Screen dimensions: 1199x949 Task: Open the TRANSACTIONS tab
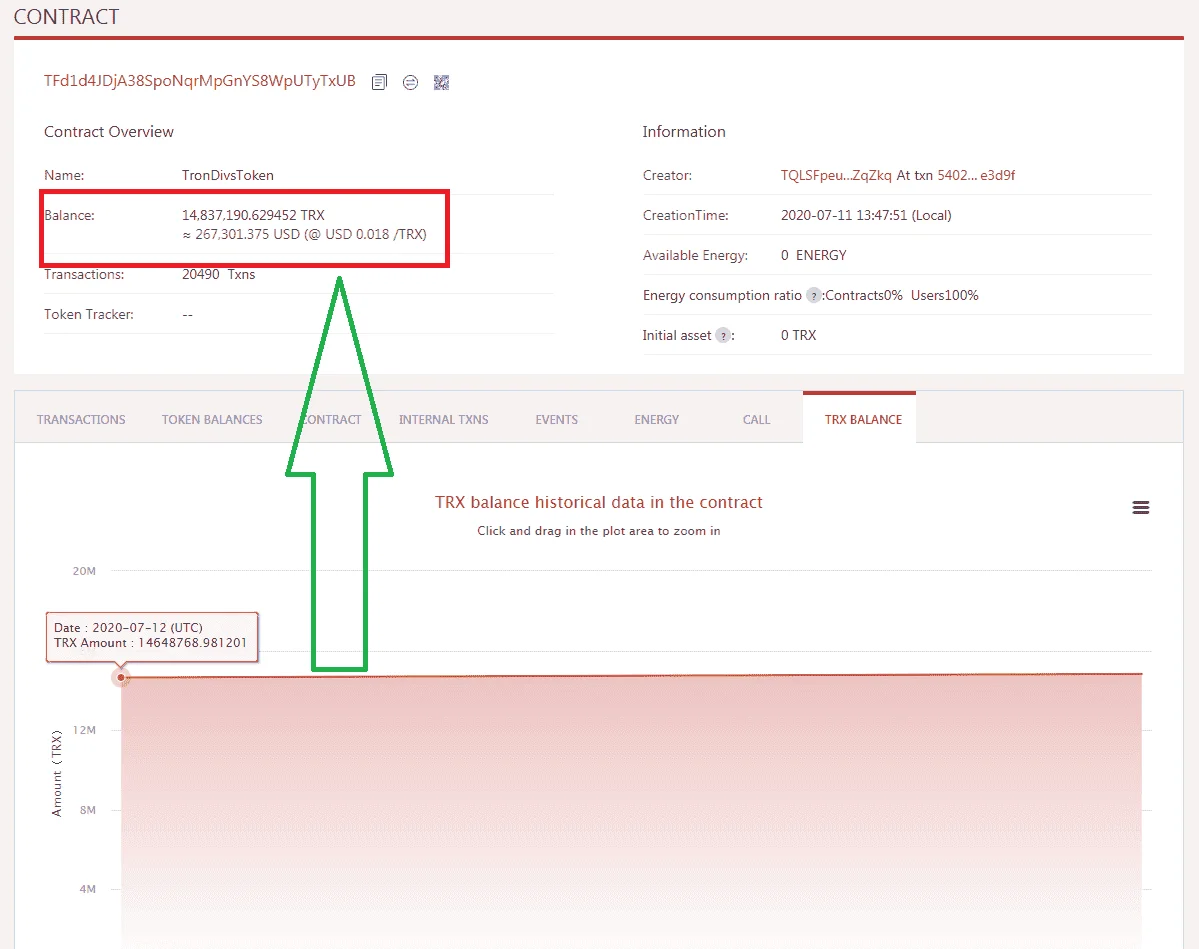[x=81, y=419]
